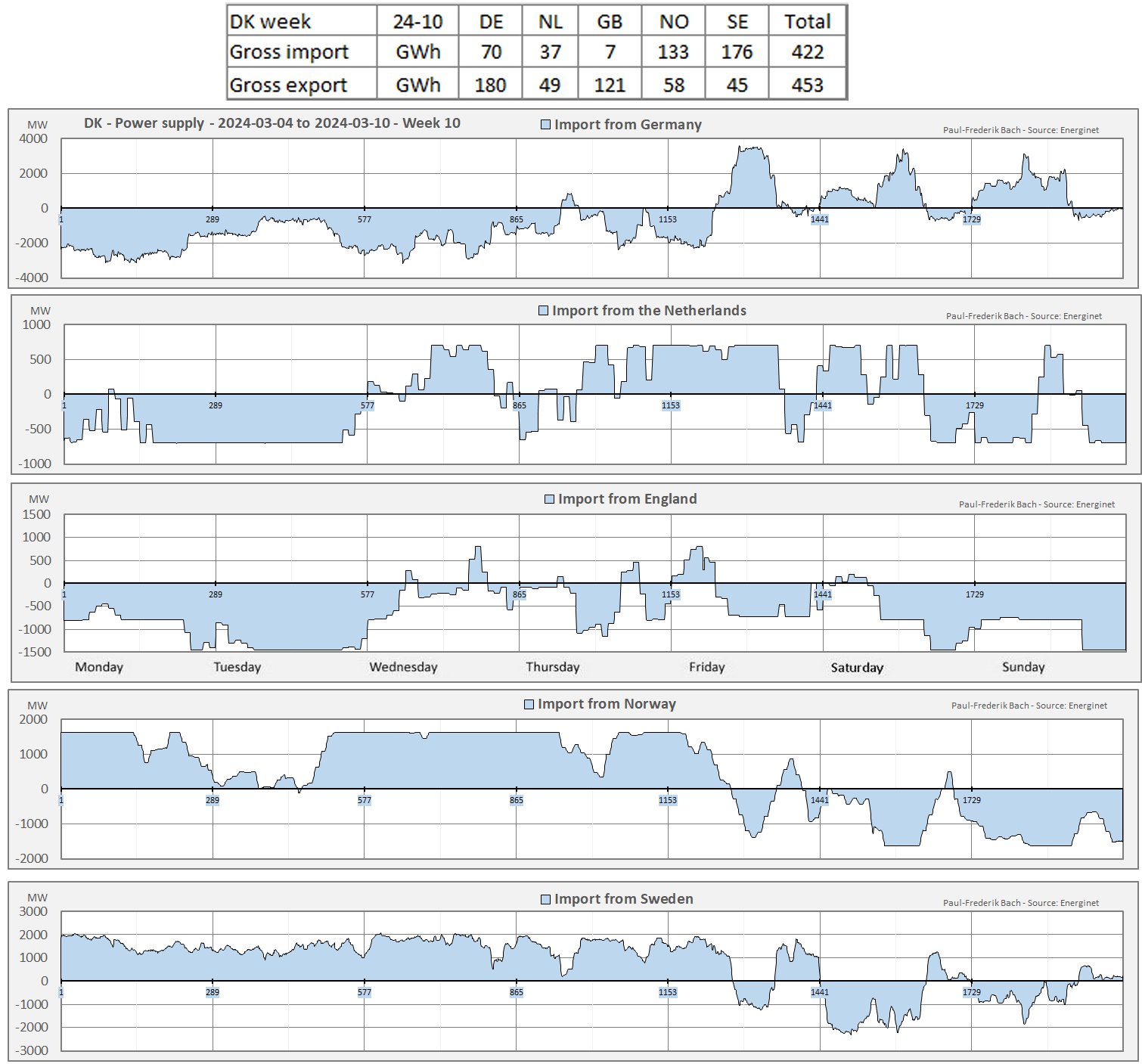Click the Sunday day label
This screenshot has height=1064, width=1142.
(x=1023, y=667)
